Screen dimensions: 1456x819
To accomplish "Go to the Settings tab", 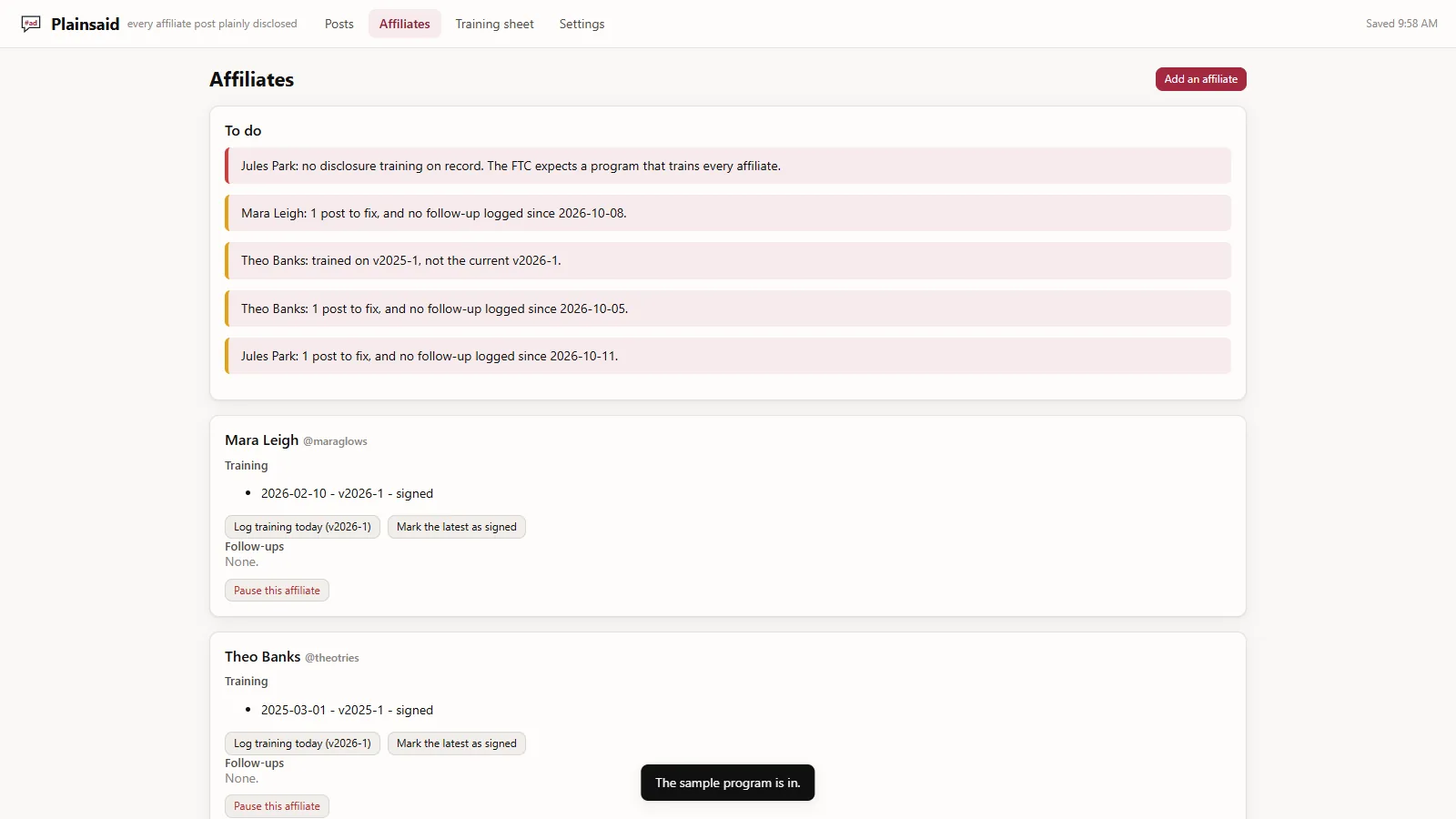I will 581,24.
